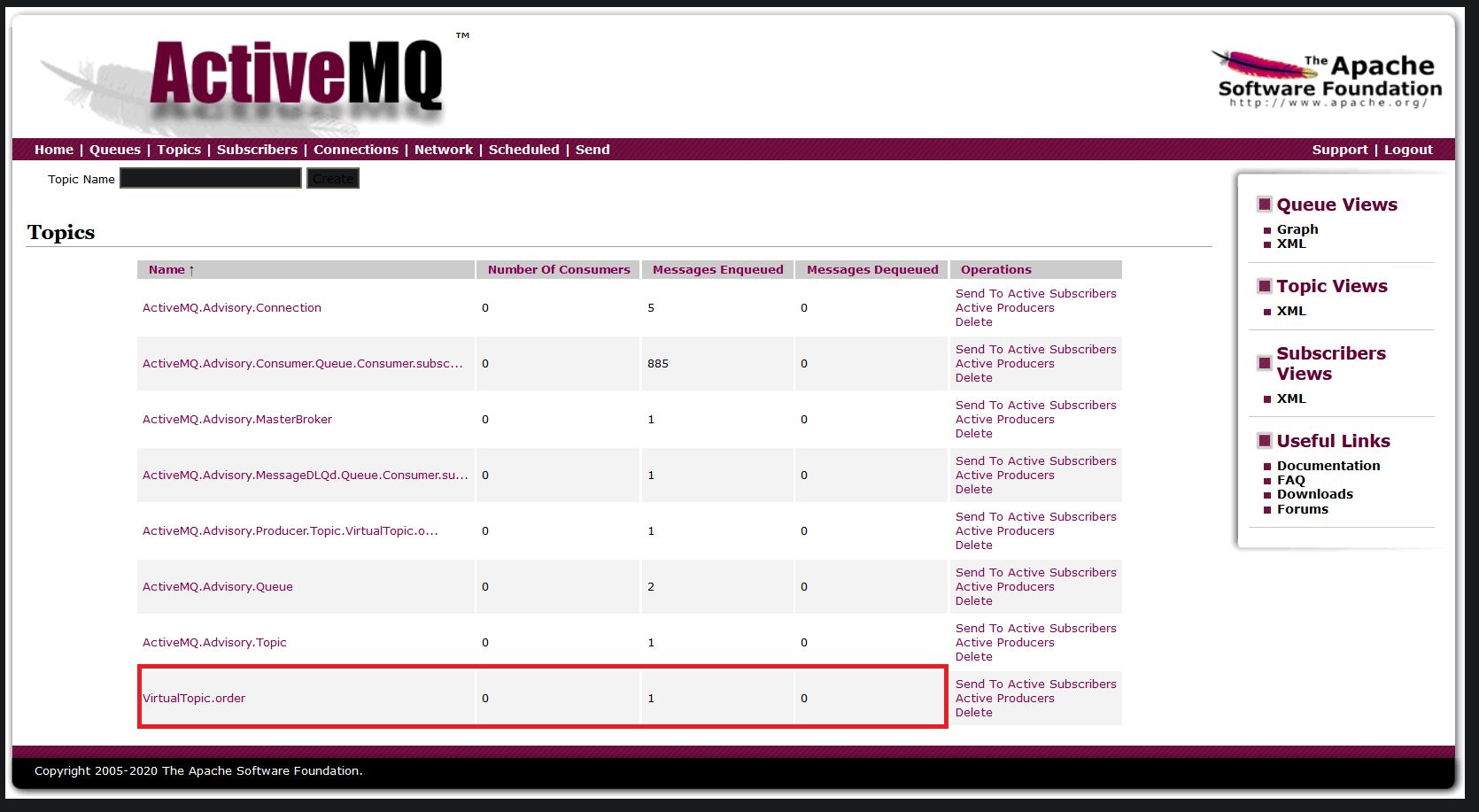Open ActiveMQ.Advisory.MessageDLQd.Queue.Consumer.su… topic

click(x=306, y=475)
